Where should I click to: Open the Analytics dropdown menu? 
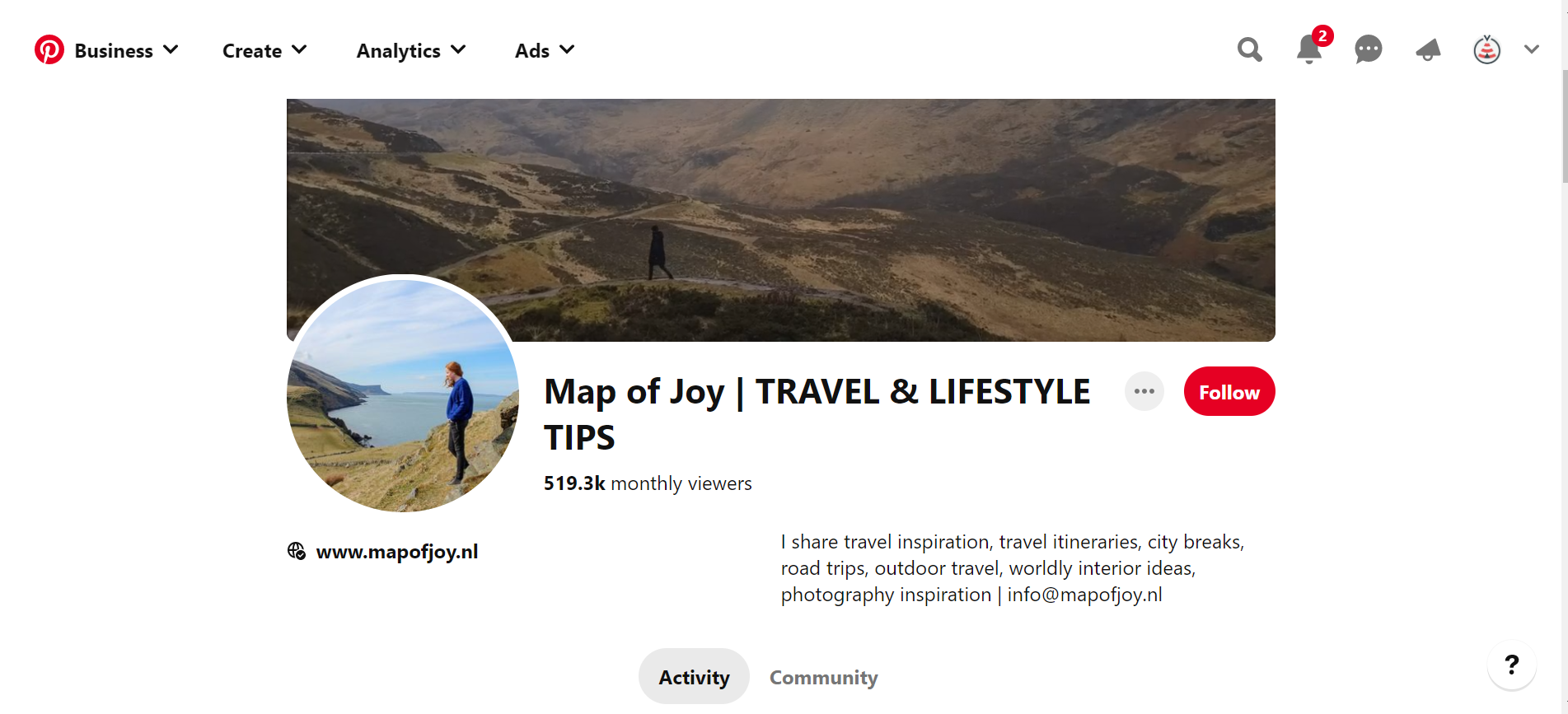411,51
